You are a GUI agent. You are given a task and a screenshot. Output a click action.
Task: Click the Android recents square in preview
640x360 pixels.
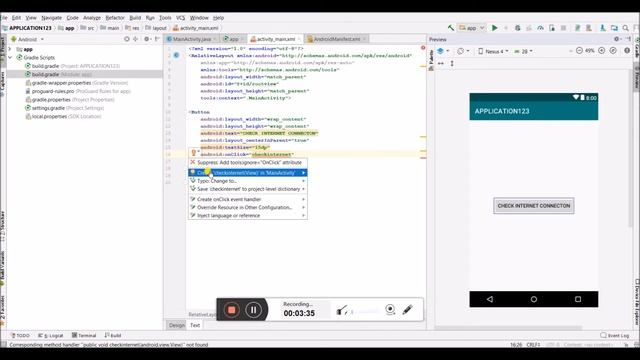pos(578,299)
